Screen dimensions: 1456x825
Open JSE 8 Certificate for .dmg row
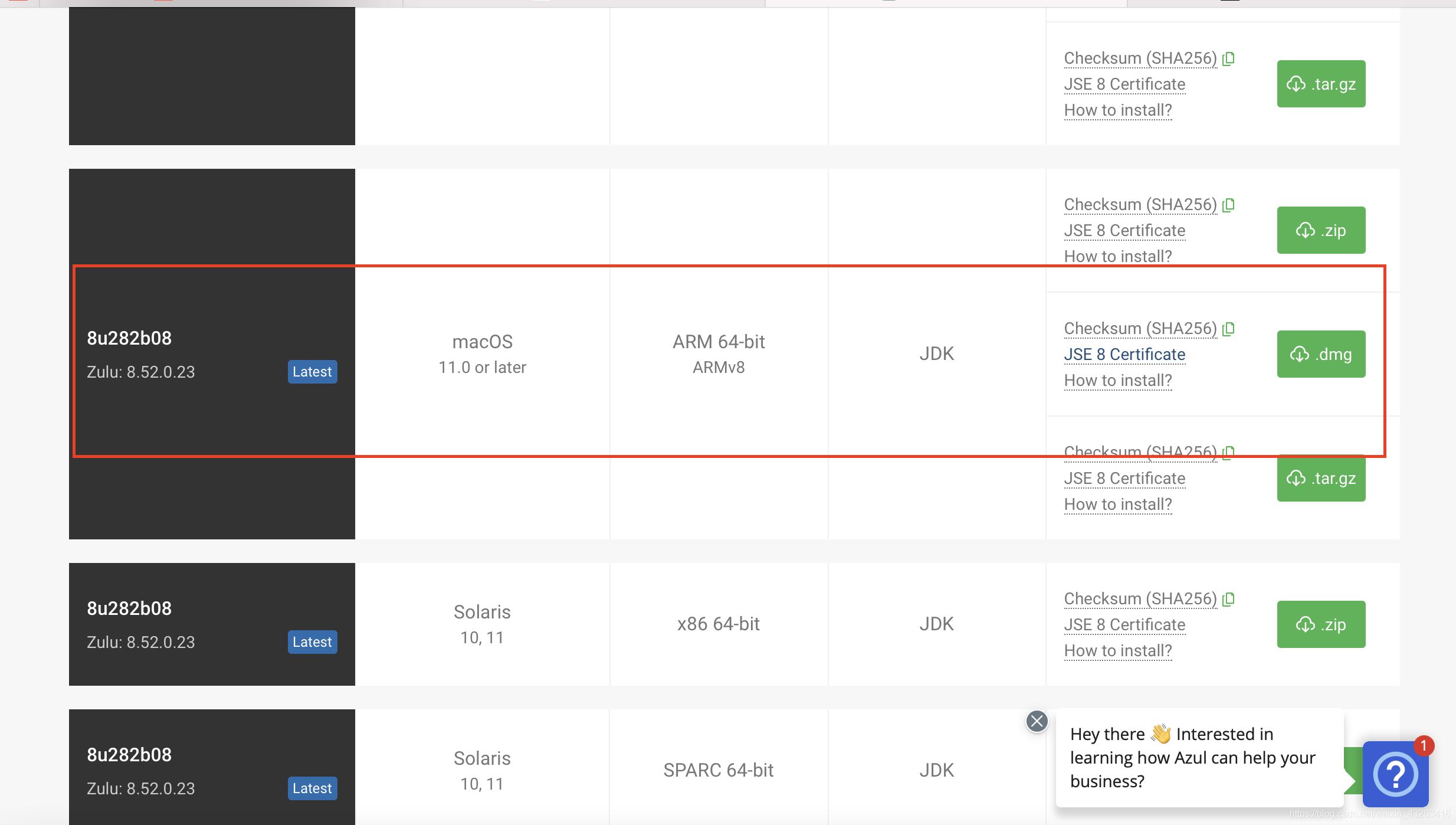click(x=1124, y=354)
